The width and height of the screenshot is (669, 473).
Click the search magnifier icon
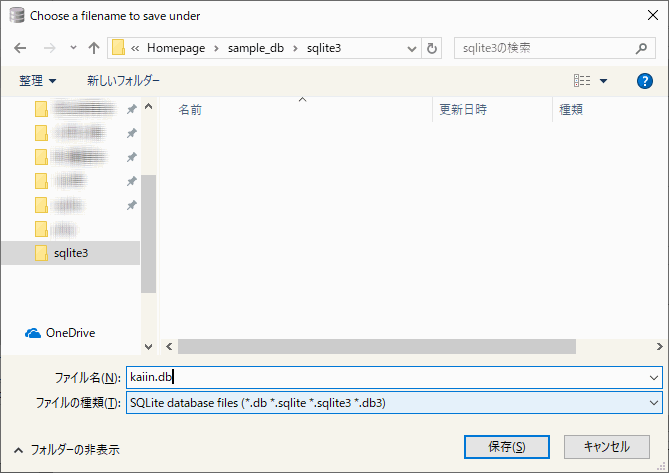(x=642, y=48)
